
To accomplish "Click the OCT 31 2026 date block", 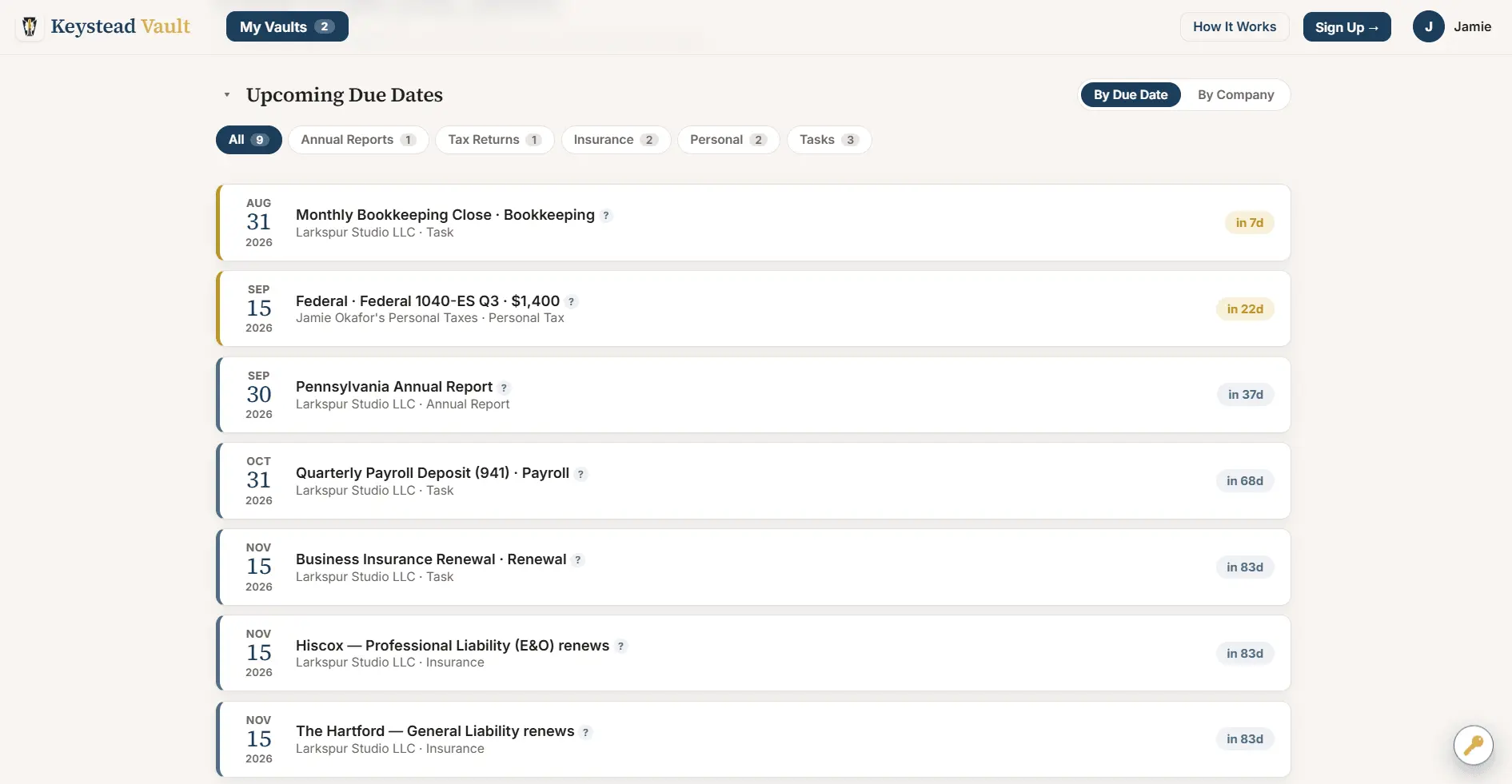I will tap(258, 481).
